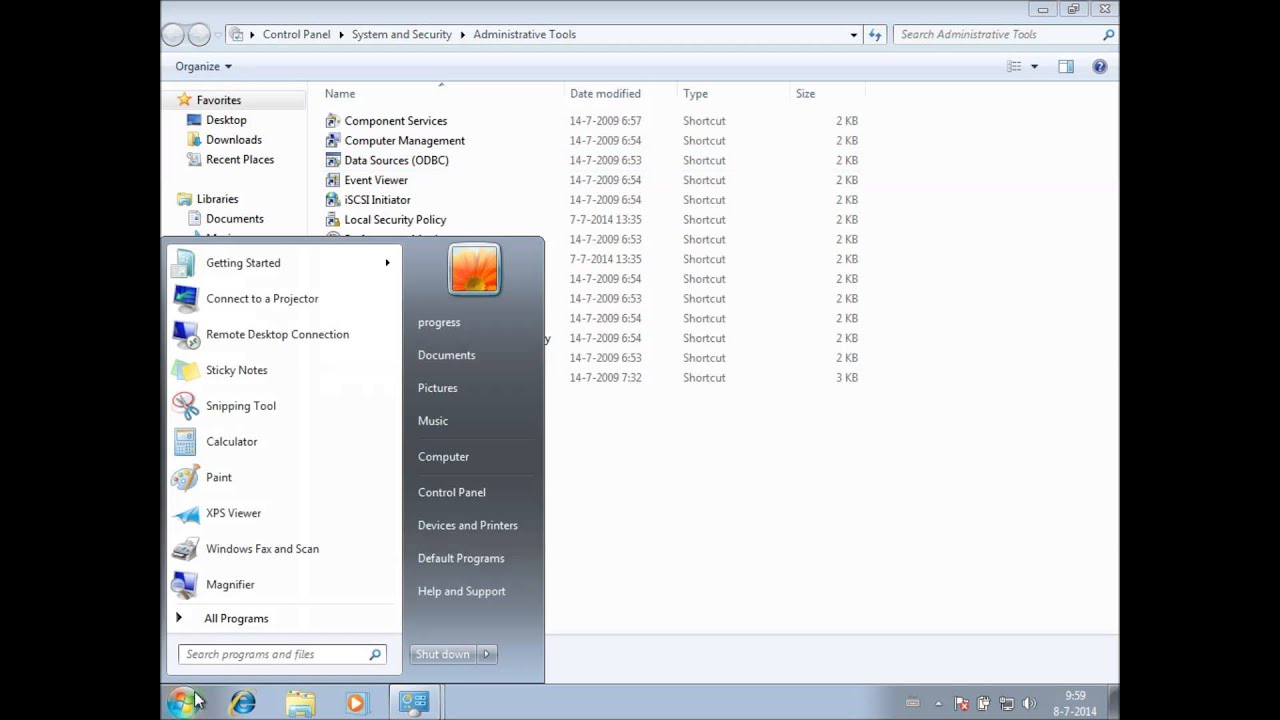The image size is (1280, 720).
Task: Launch Connect to a Projector
Action: (x=284, y=299)
